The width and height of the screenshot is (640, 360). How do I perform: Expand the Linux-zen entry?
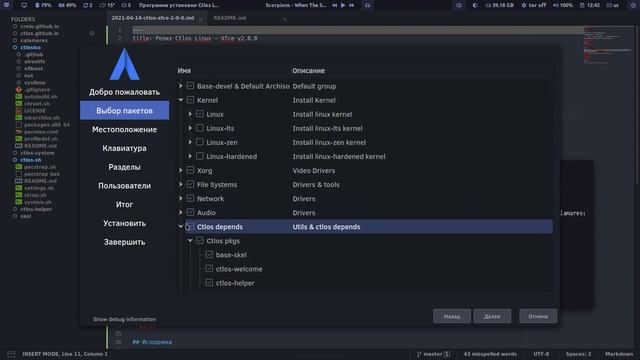[x=190, y=142]
